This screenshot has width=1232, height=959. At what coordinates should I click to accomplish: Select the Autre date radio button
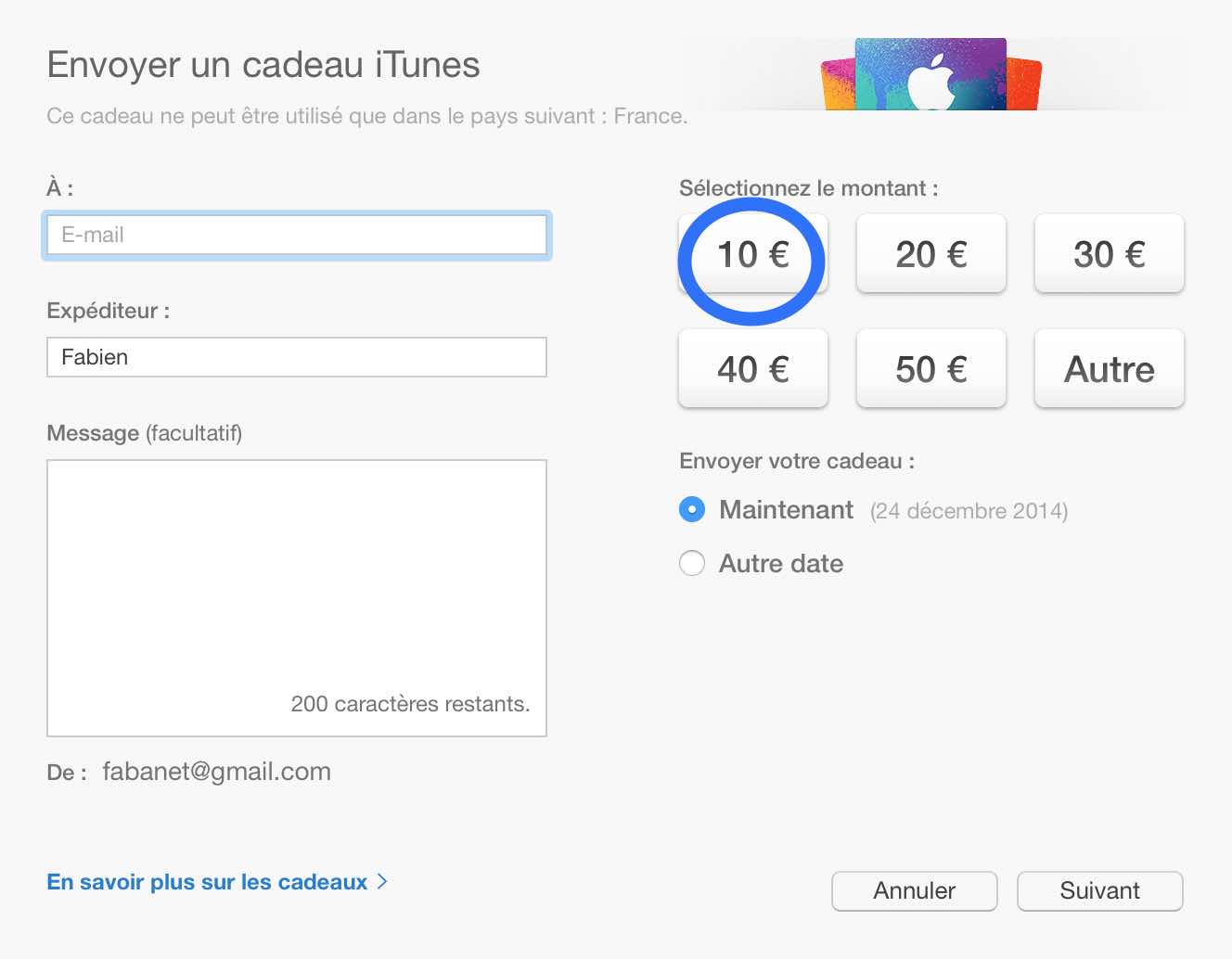[x=692, y=563]
